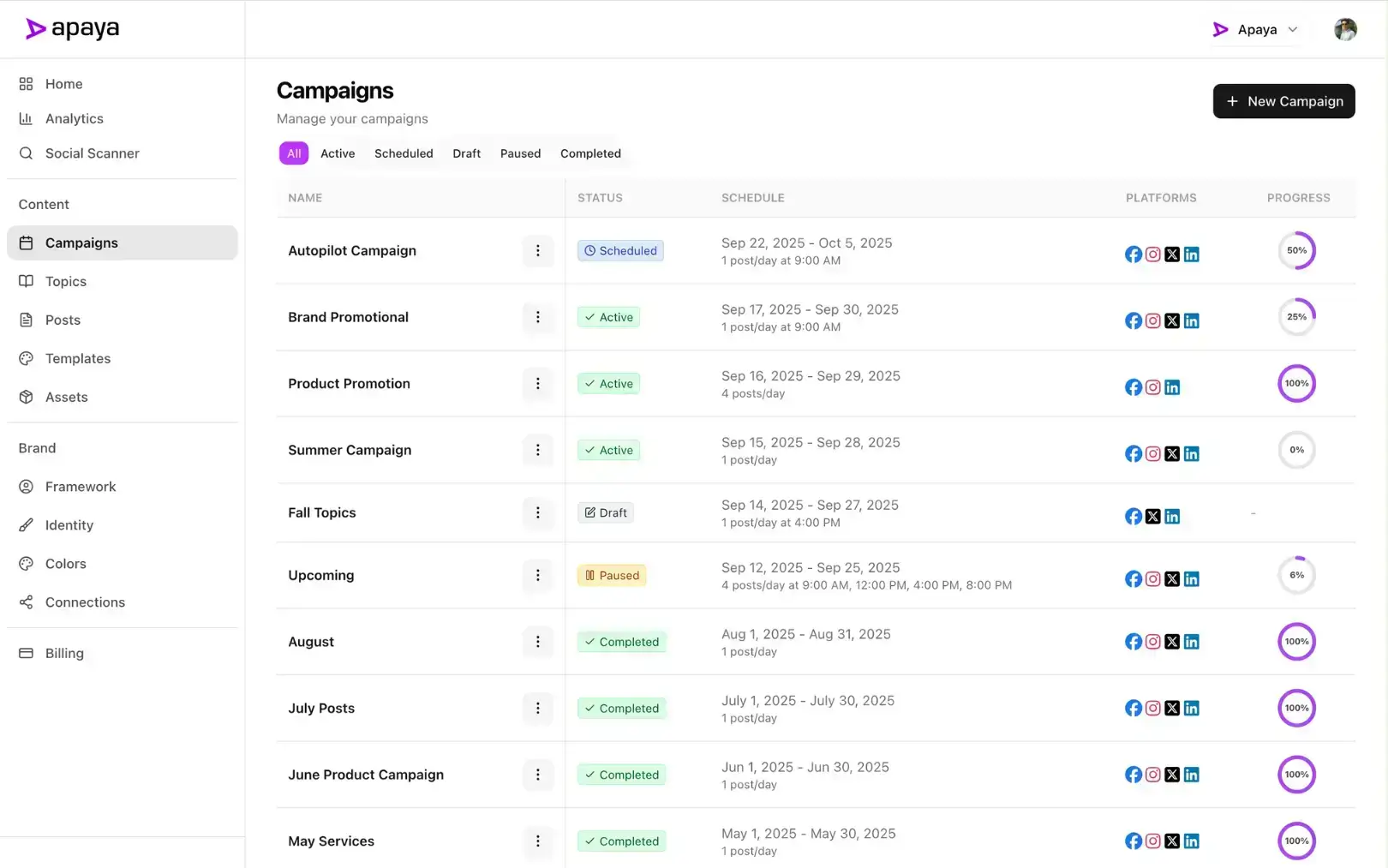Image resolution: width=1388 pixels, height=868 pixels.
Task: Click the 50% progress ring for Autopilot Campaign
Action: (1296, 250)
